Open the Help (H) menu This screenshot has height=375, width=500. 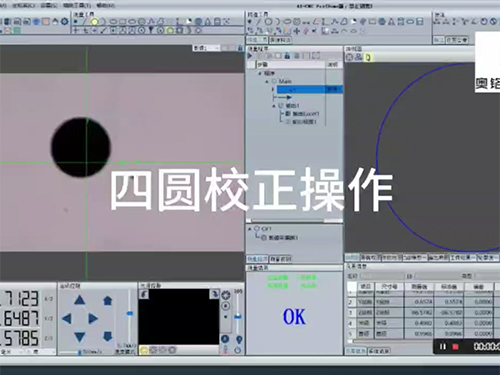(x=105, y=5)
